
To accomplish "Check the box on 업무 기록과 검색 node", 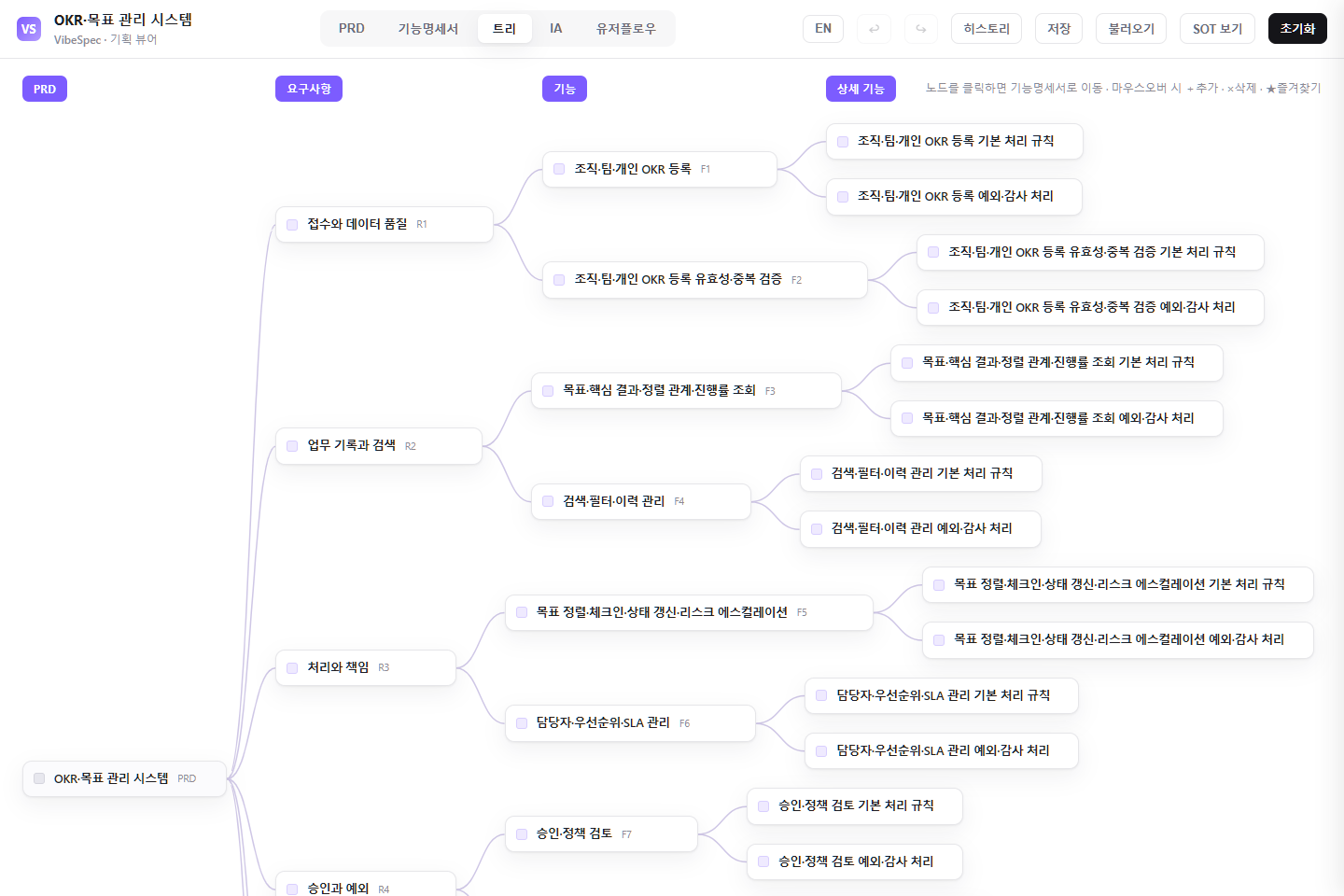I will point(292,446).
